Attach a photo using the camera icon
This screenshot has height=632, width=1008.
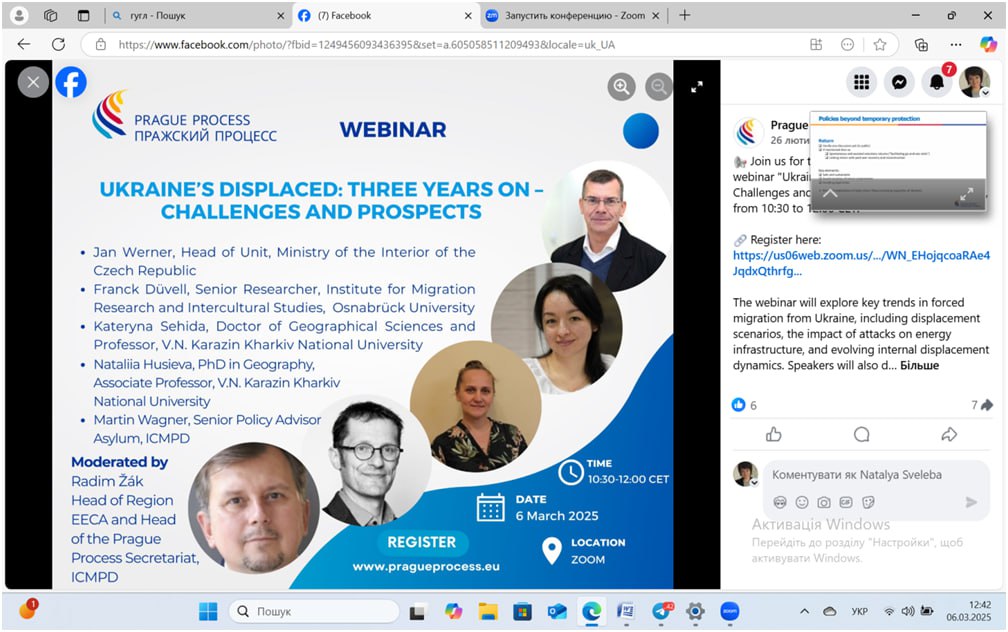824,502
